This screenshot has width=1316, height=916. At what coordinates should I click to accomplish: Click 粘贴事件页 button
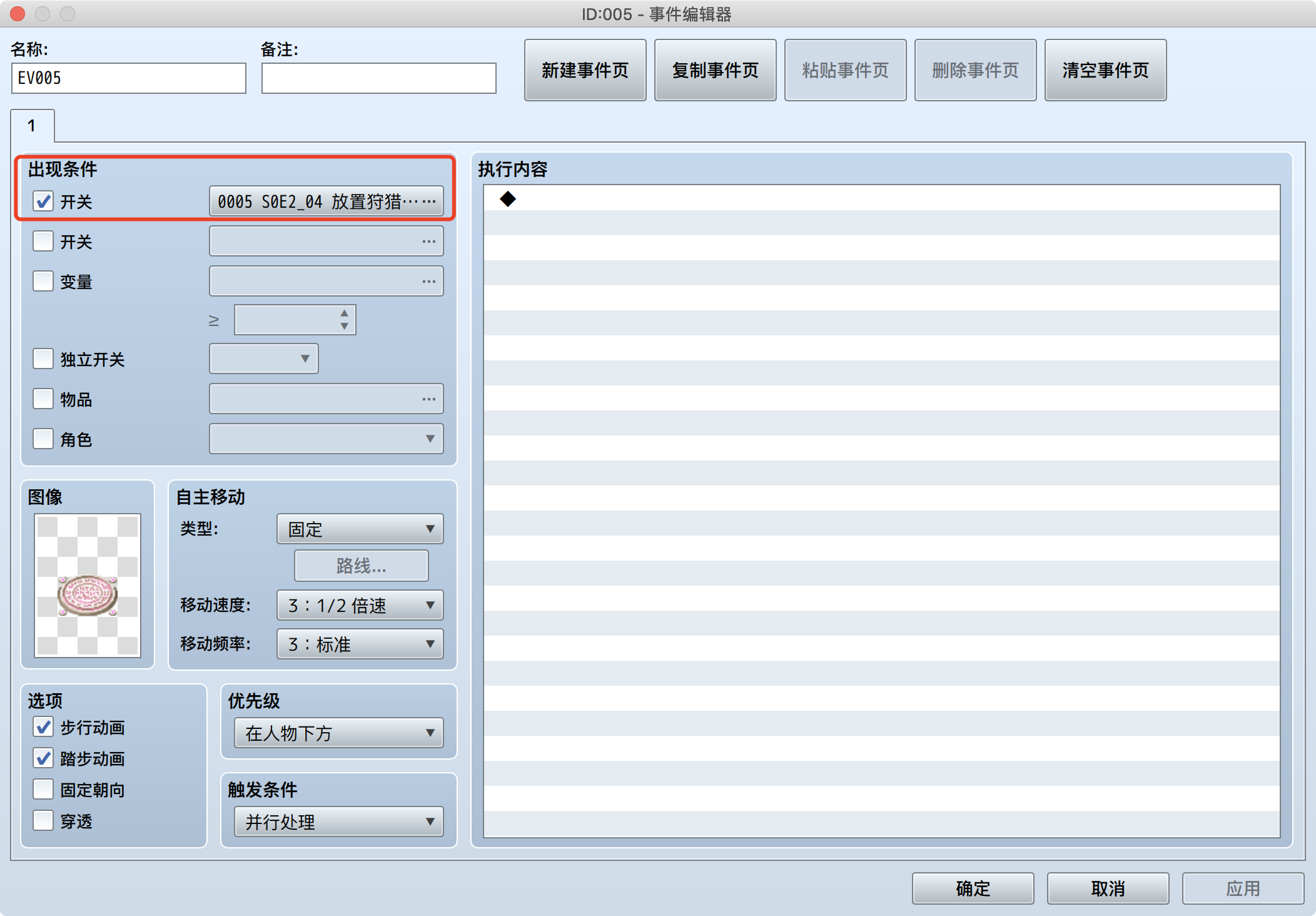click(846, 70)
